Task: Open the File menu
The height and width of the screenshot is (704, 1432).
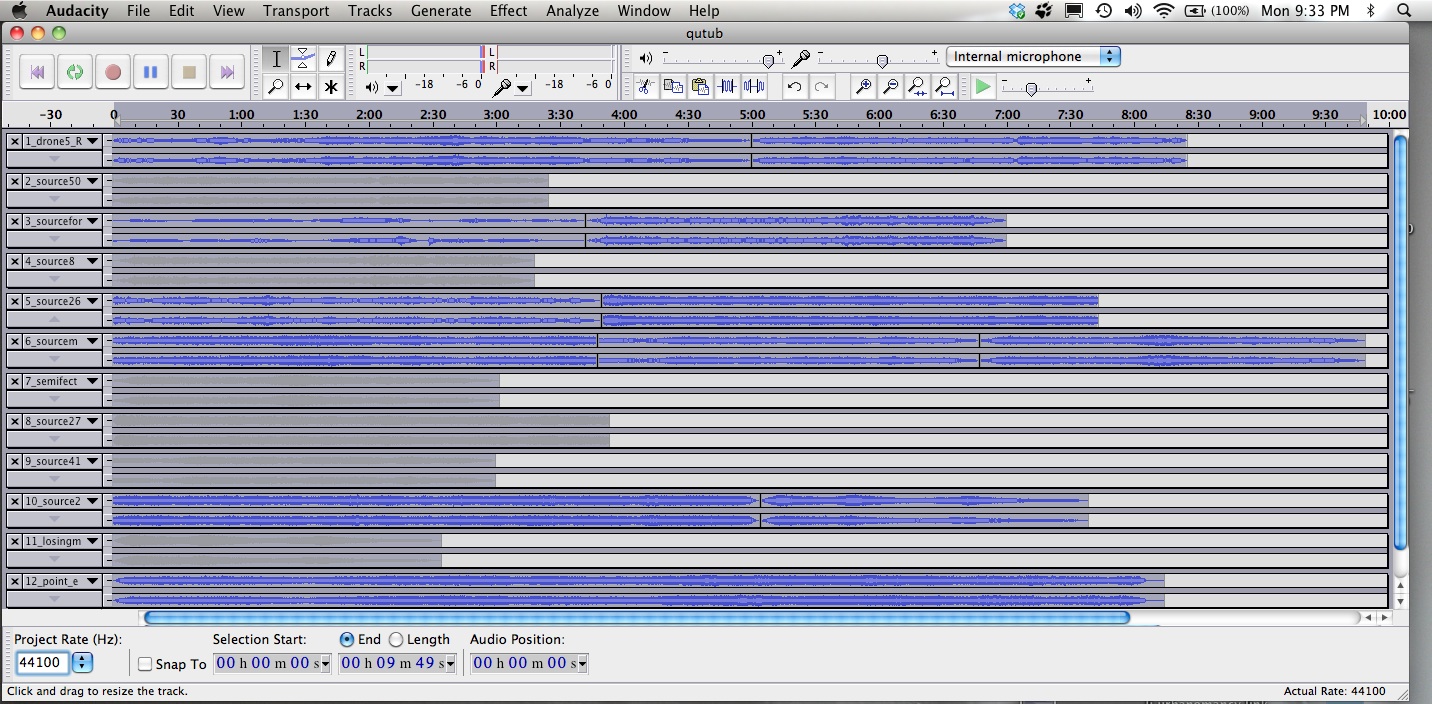Action: (x=138, y=10)
